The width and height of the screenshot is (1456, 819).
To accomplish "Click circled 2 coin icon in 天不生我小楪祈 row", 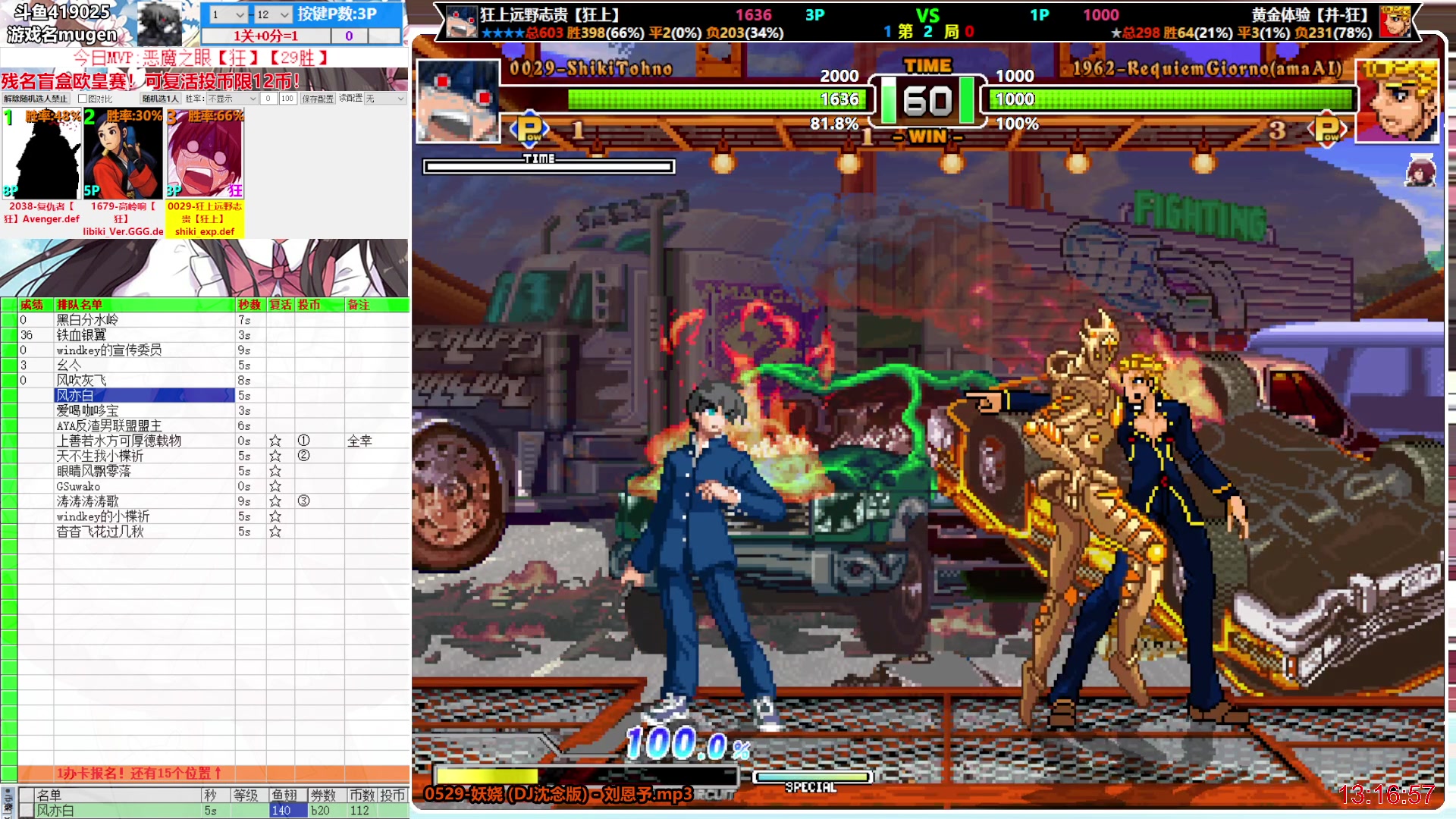I will [x=303, y=456].
